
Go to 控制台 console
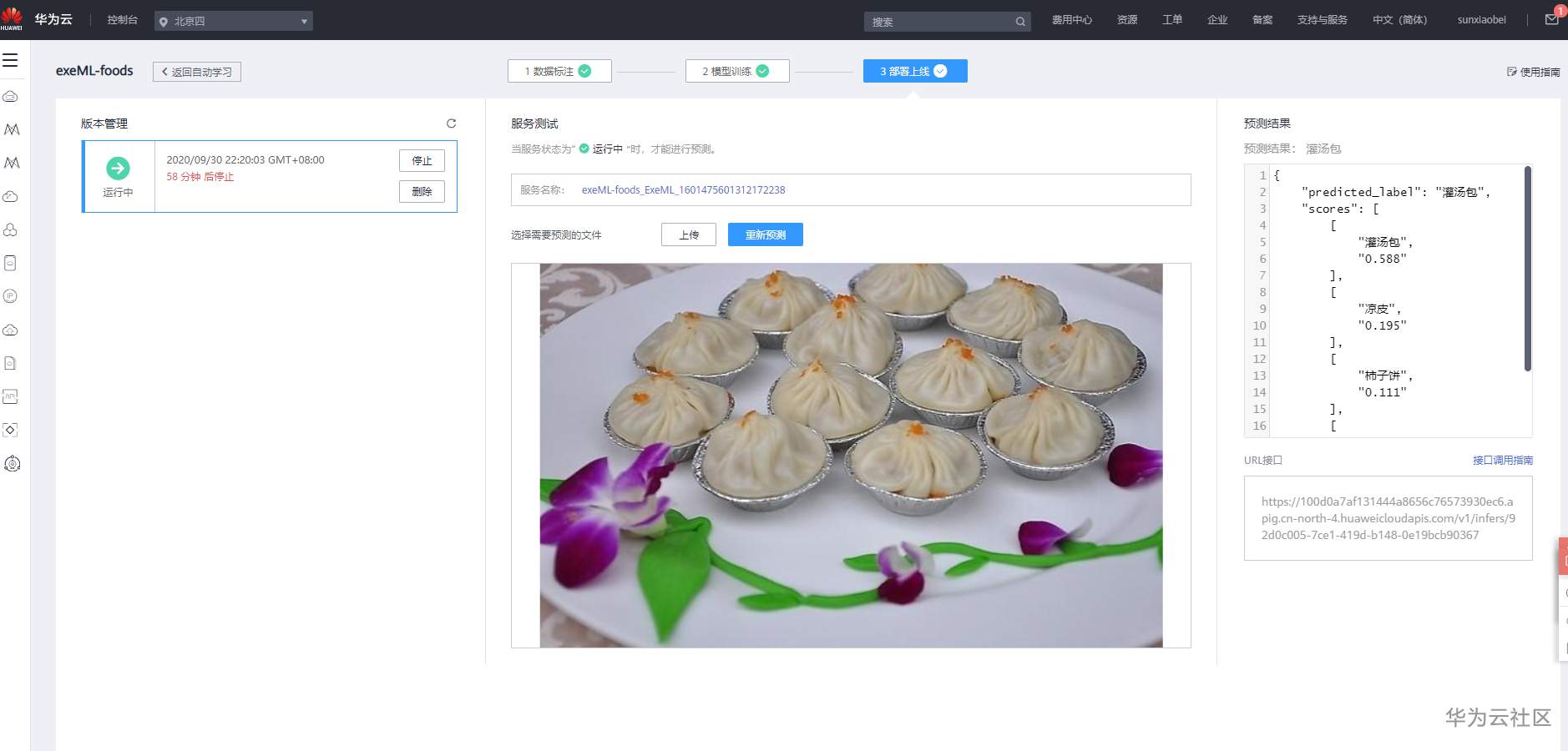click(x=123, y=20)
